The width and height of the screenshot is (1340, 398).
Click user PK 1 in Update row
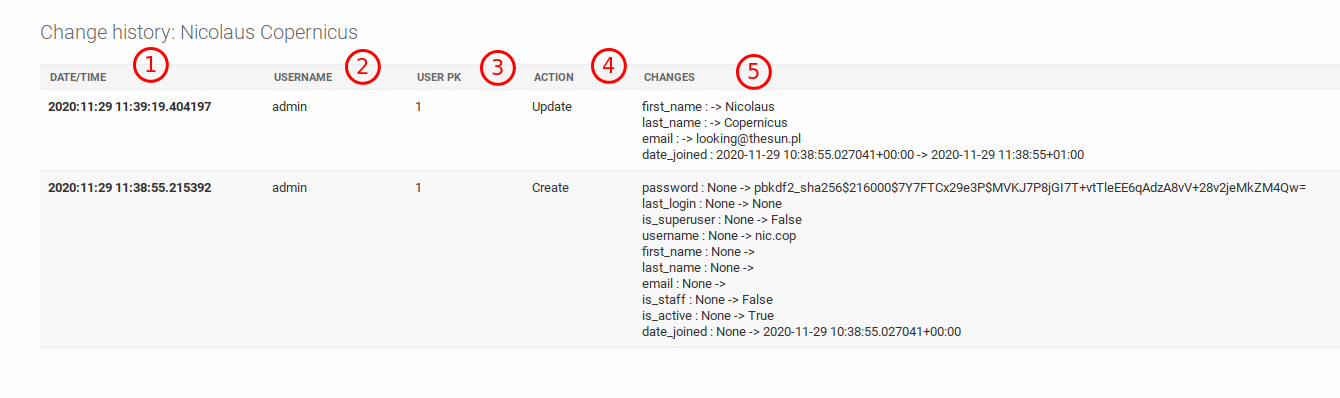[419, 106]
